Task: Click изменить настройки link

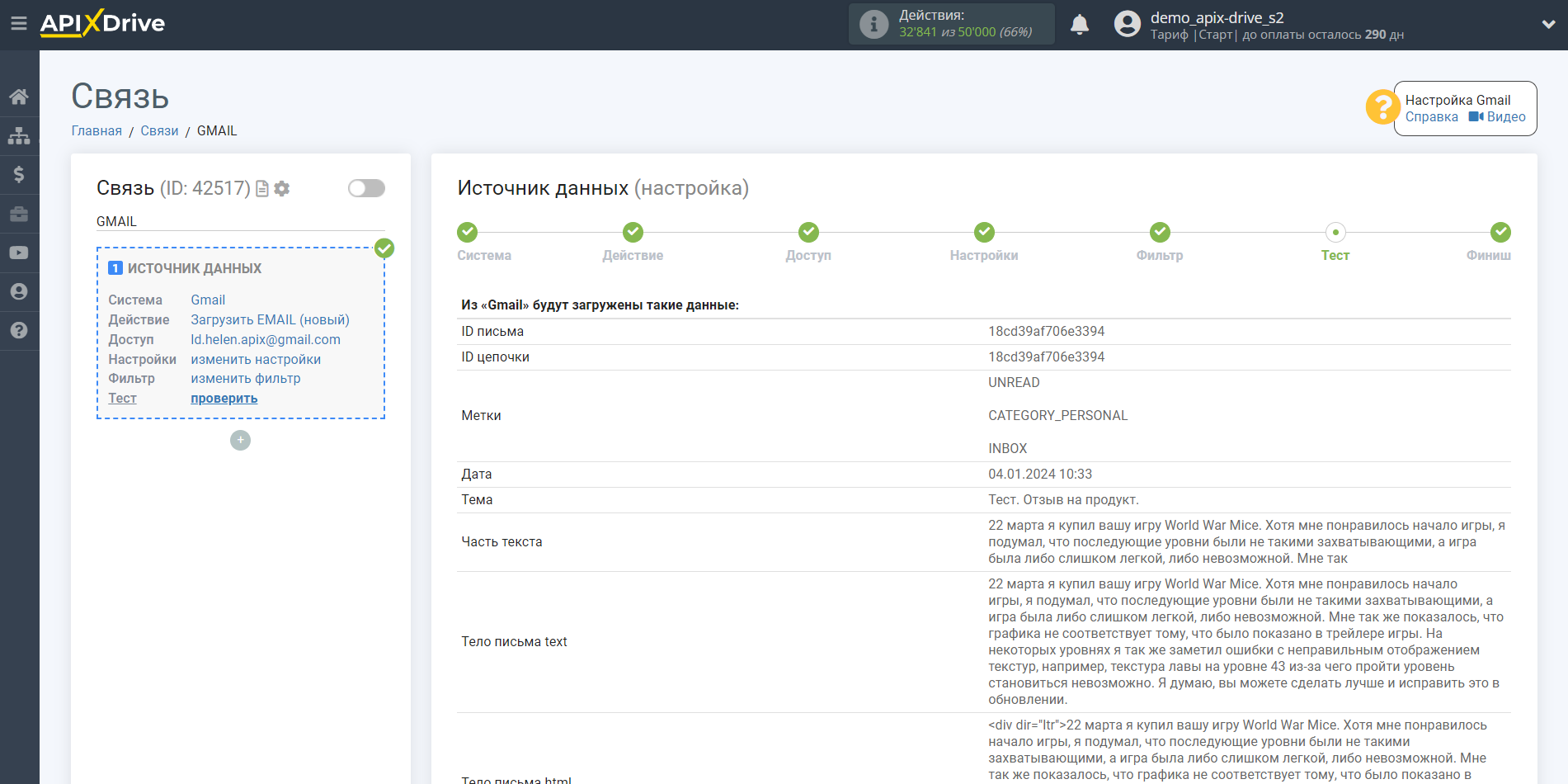Action: 256,360
